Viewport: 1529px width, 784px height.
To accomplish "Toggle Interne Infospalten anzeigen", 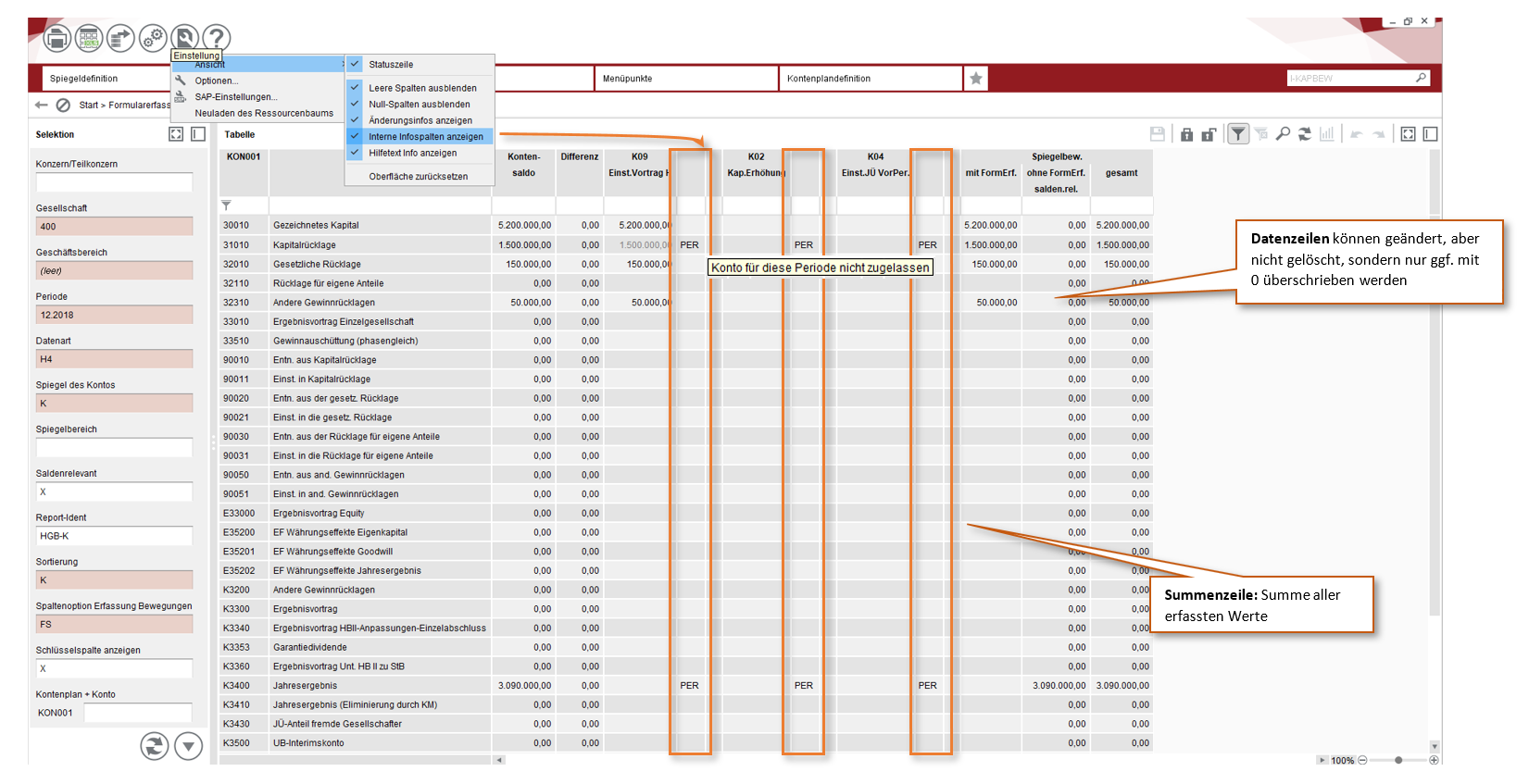I will click(x=420, y=136).
